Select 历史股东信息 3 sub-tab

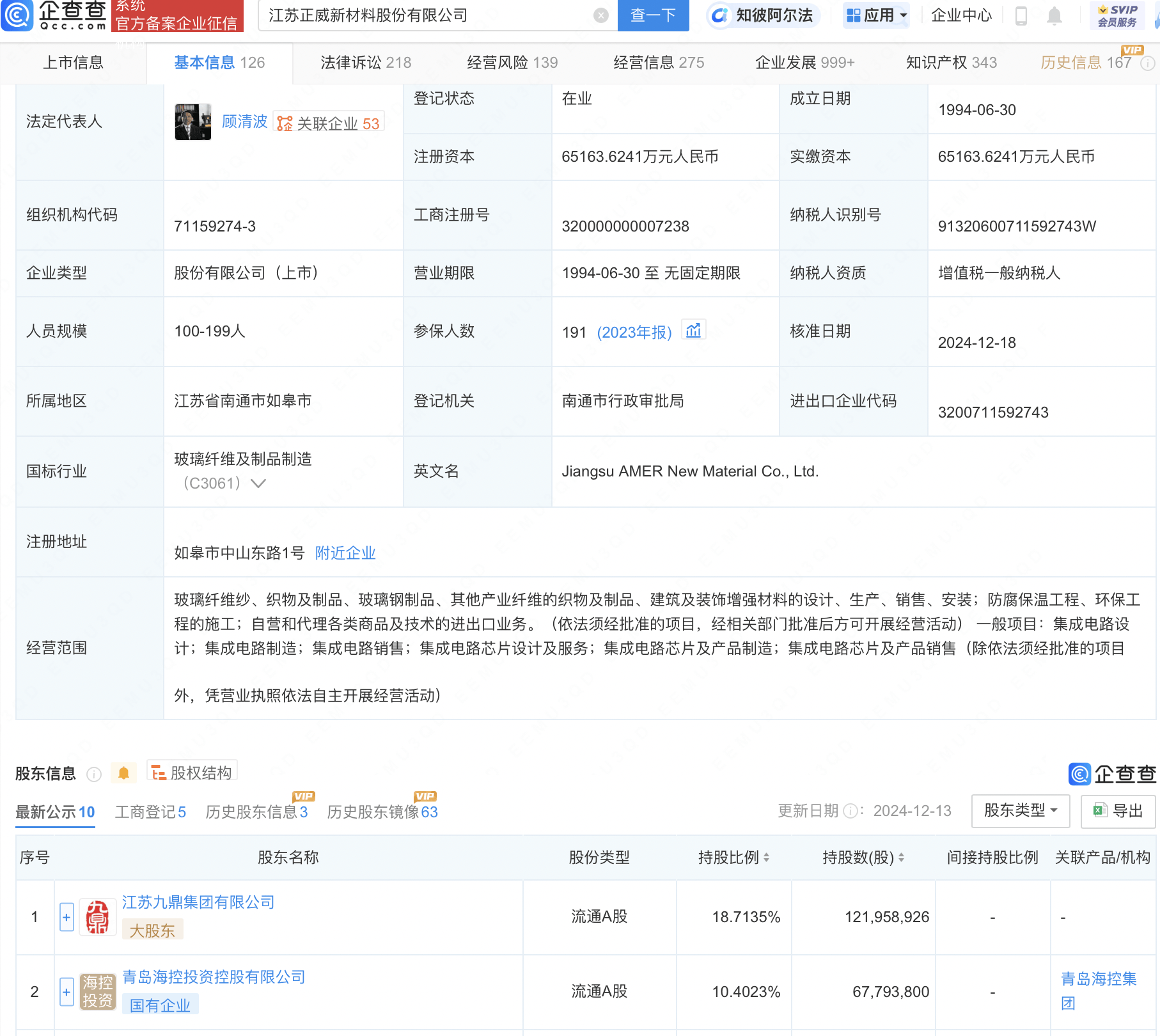[256, 812]
